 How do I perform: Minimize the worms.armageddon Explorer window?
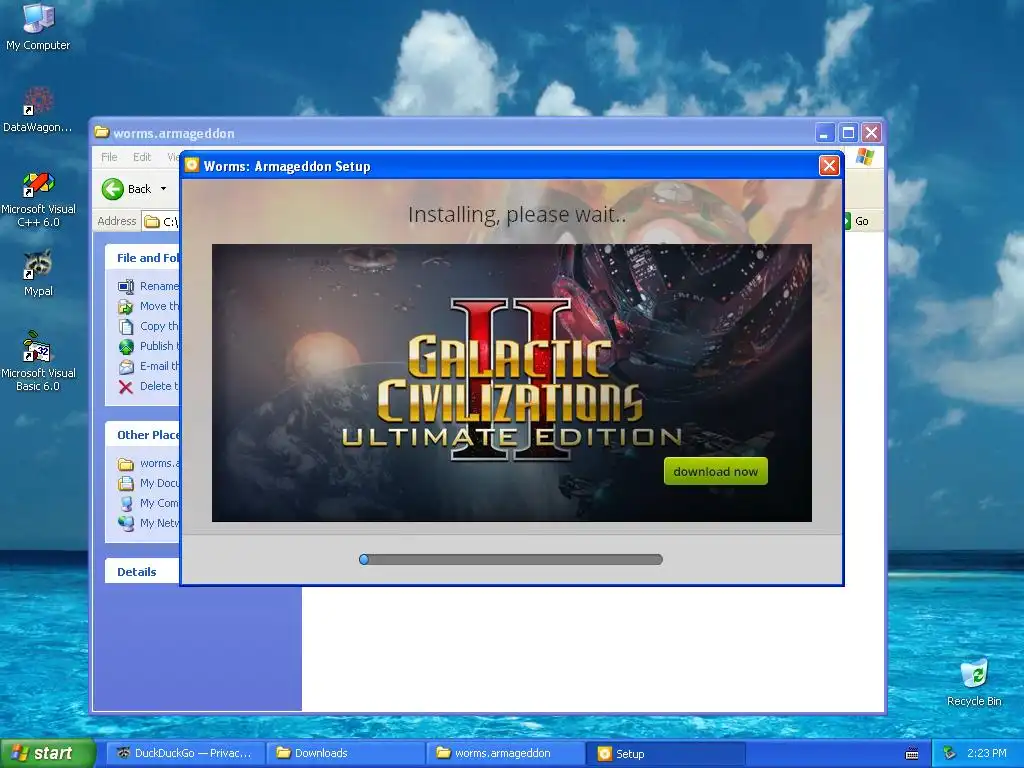[825, 133]
